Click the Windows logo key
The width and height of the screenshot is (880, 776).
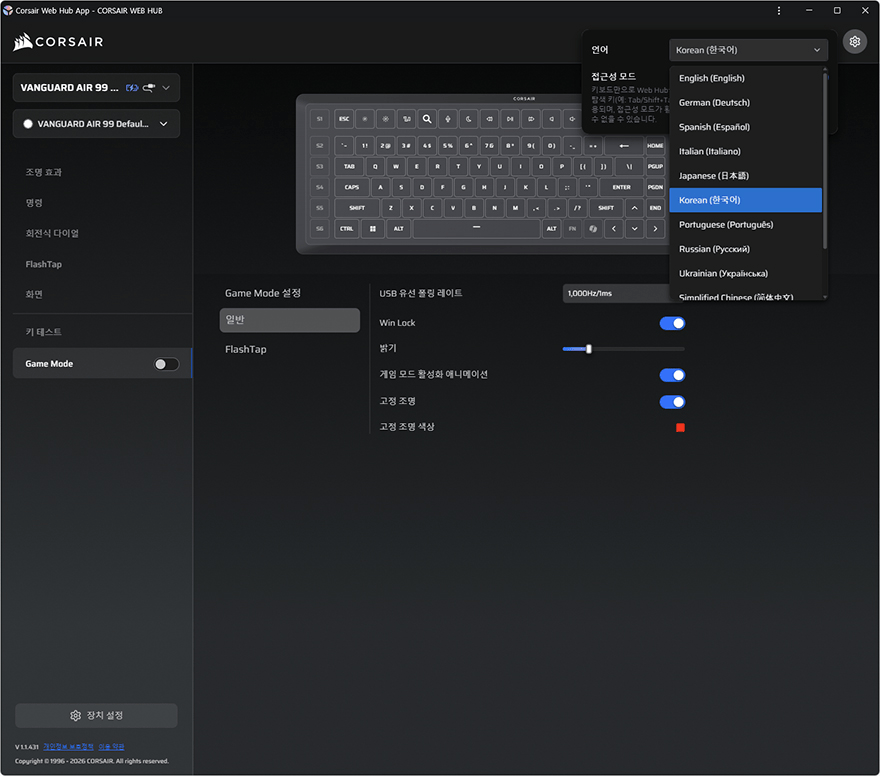tap(373, 229)
